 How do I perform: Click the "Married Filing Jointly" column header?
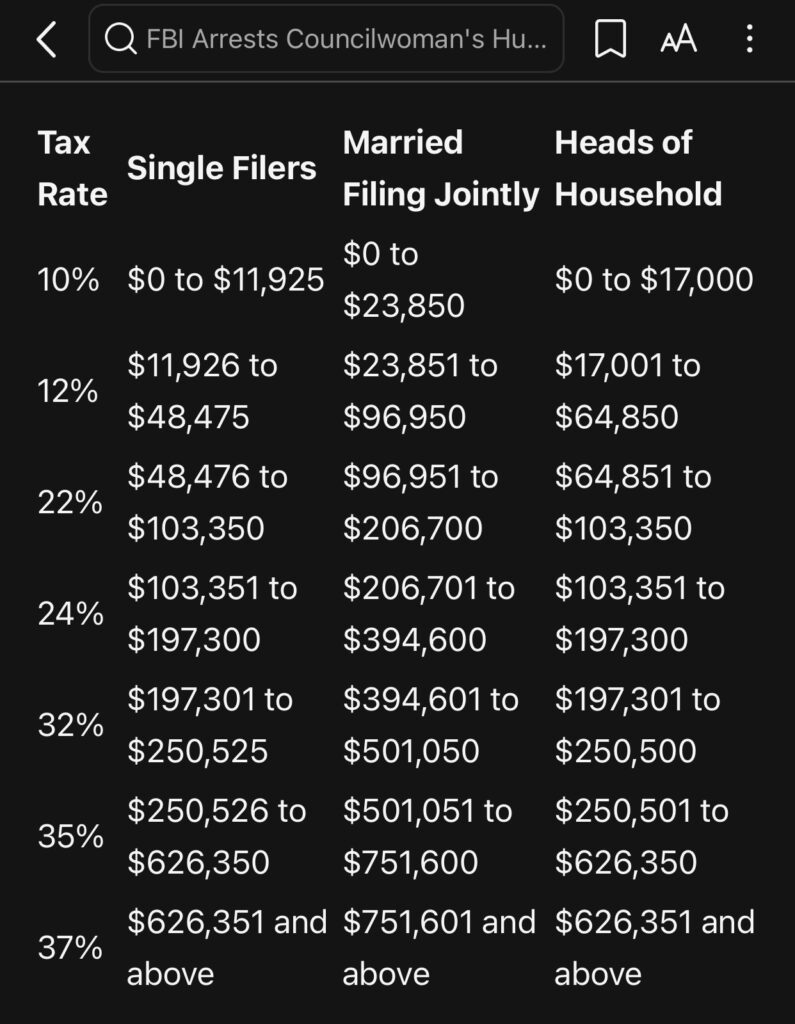[440, 168]
